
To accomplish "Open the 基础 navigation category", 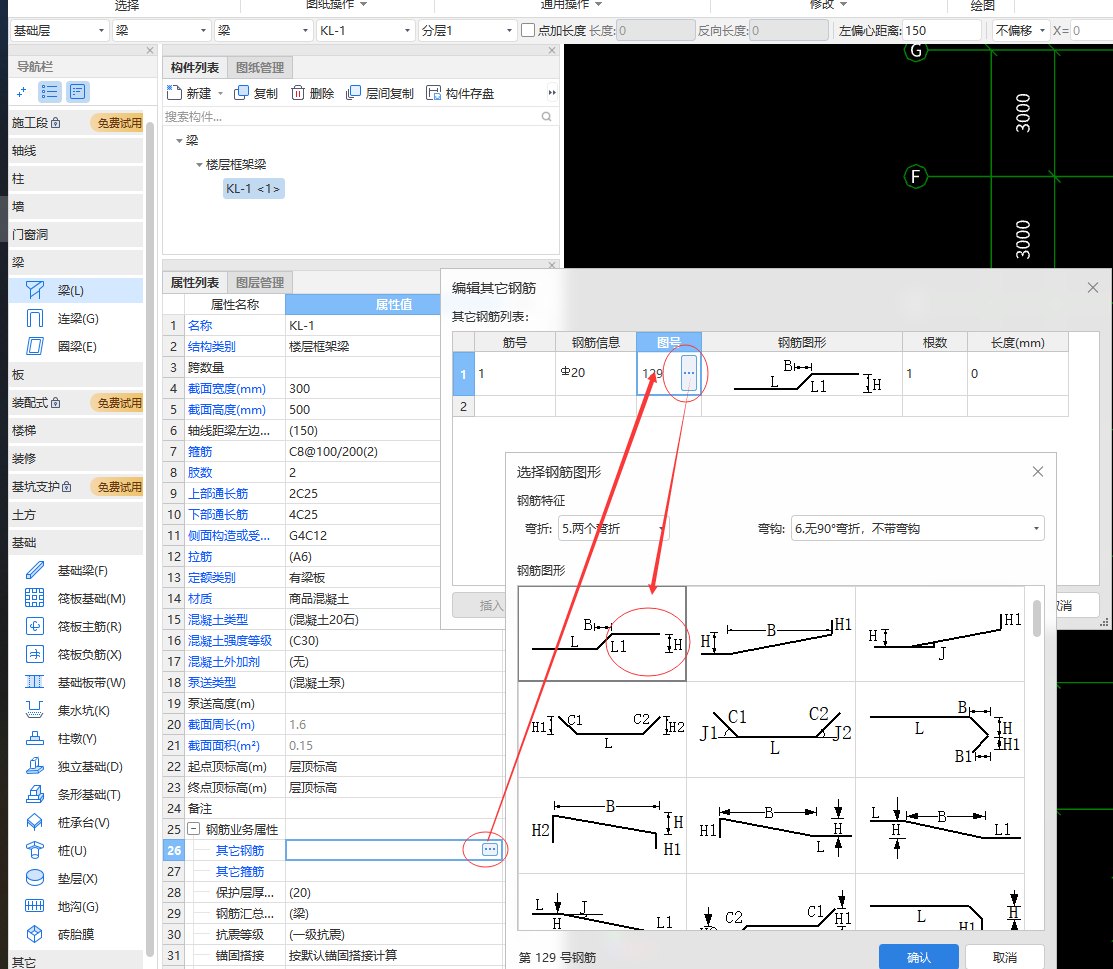I will [x=76, y=542].
